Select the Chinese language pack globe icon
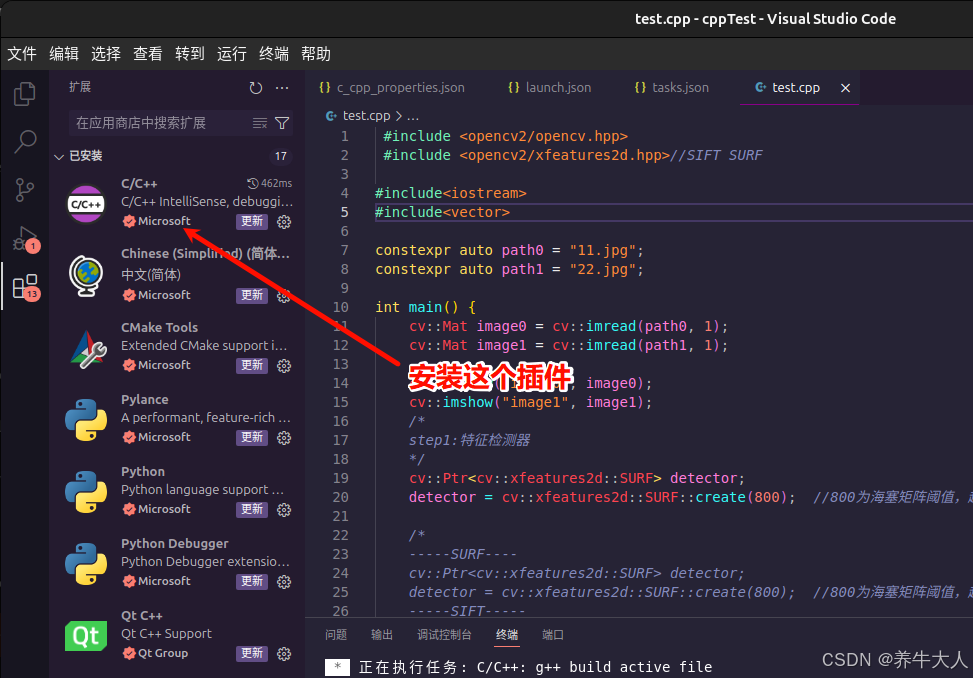 (86, 276)
